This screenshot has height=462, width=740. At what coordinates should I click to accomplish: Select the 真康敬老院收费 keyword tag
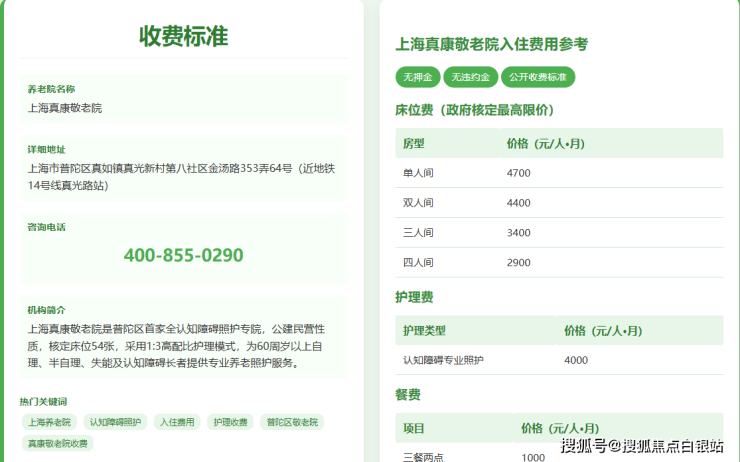[58, 443]
